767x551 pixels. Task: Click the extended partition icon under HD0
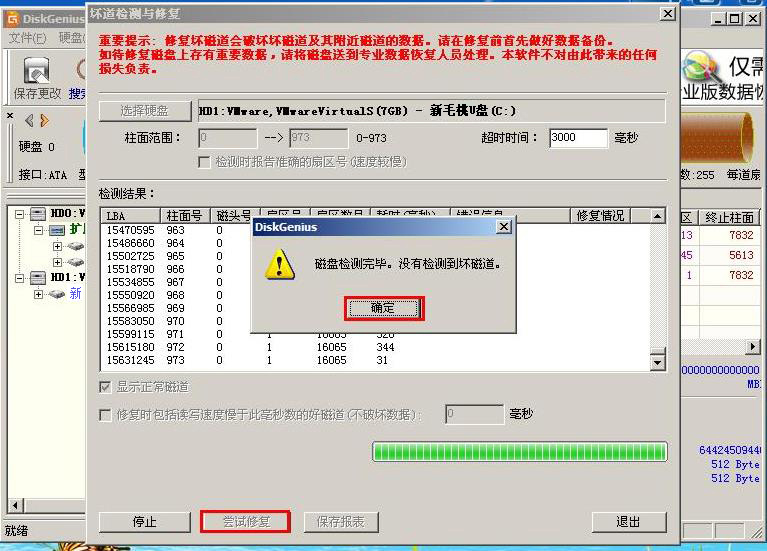[x=57, y=230]
